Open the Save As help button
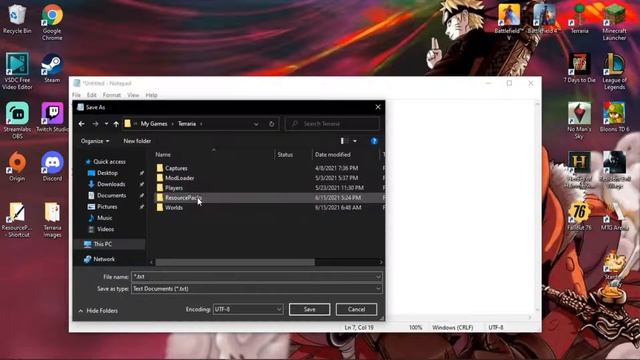The width and height of the screenshot is (640, 360). (374, 141)
